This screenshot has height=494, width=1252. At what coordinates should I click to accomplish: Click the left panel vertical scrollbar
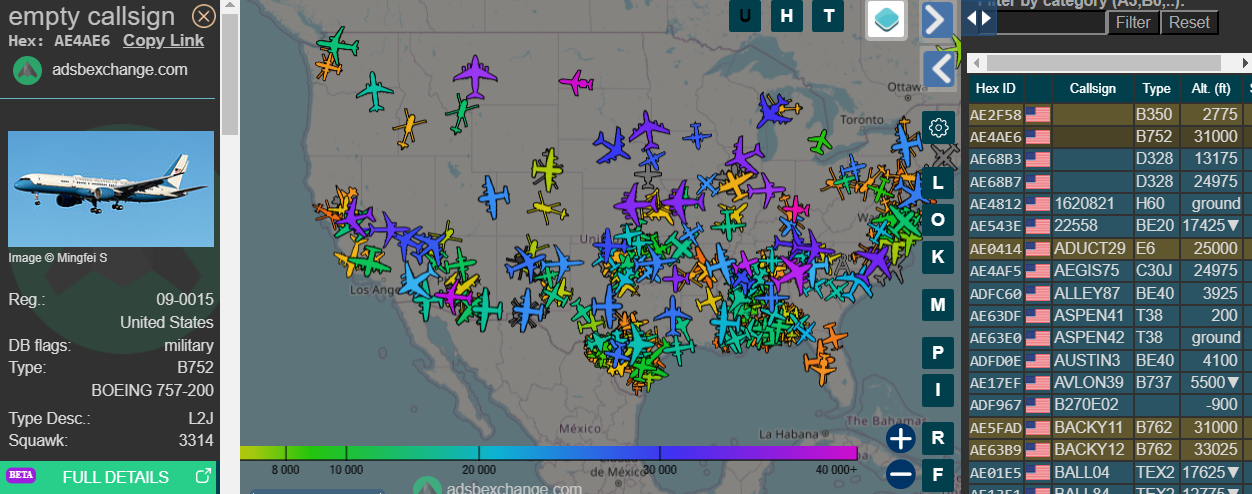pyautogui.click(x=230, y=75)
